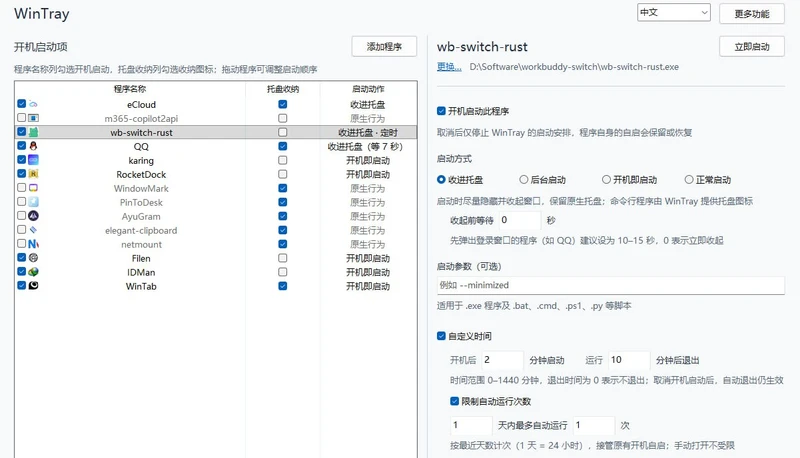
Task: Click the 运行 minutes exit input
Action: pyautogui.click(x=629, y=360)
